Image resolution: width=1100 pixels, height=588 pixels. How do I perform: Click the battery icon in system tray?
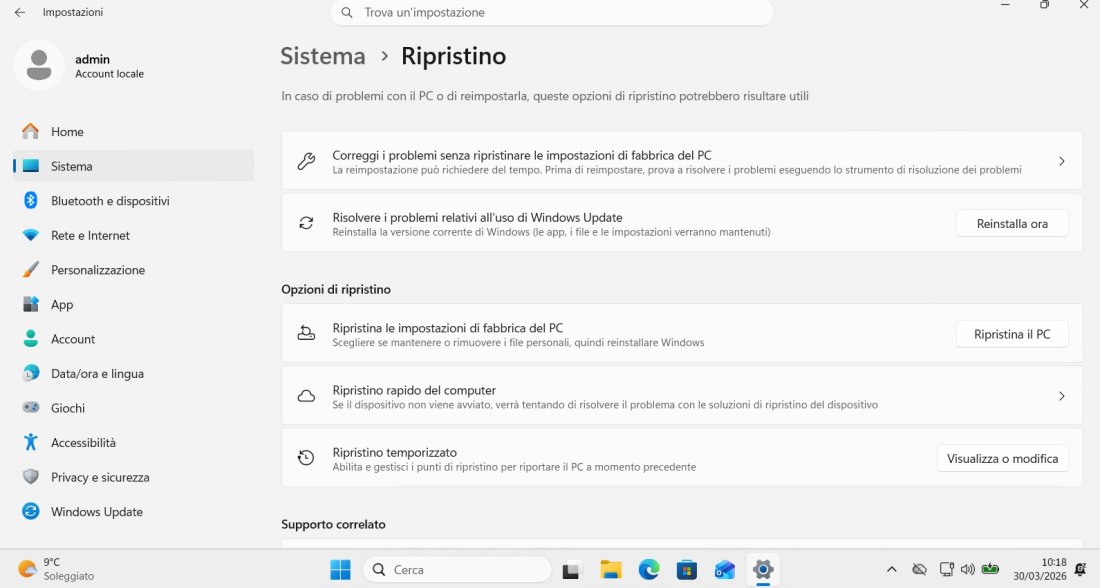coord(990,569)
